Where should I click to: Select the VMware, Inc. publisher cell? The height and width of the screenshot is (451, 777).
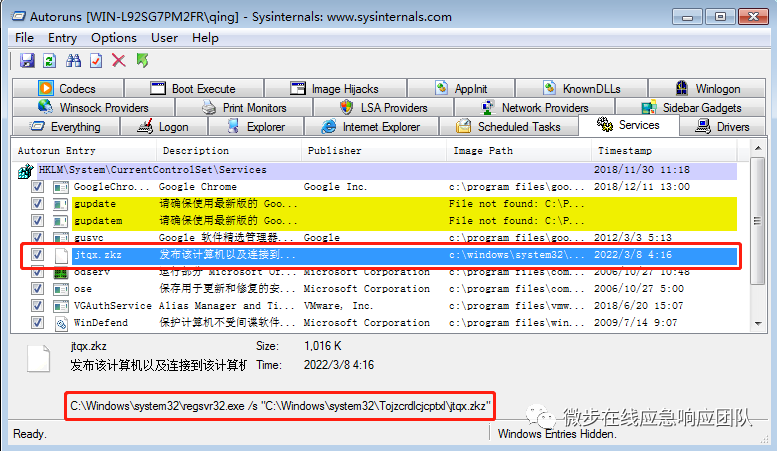point(338,306)
